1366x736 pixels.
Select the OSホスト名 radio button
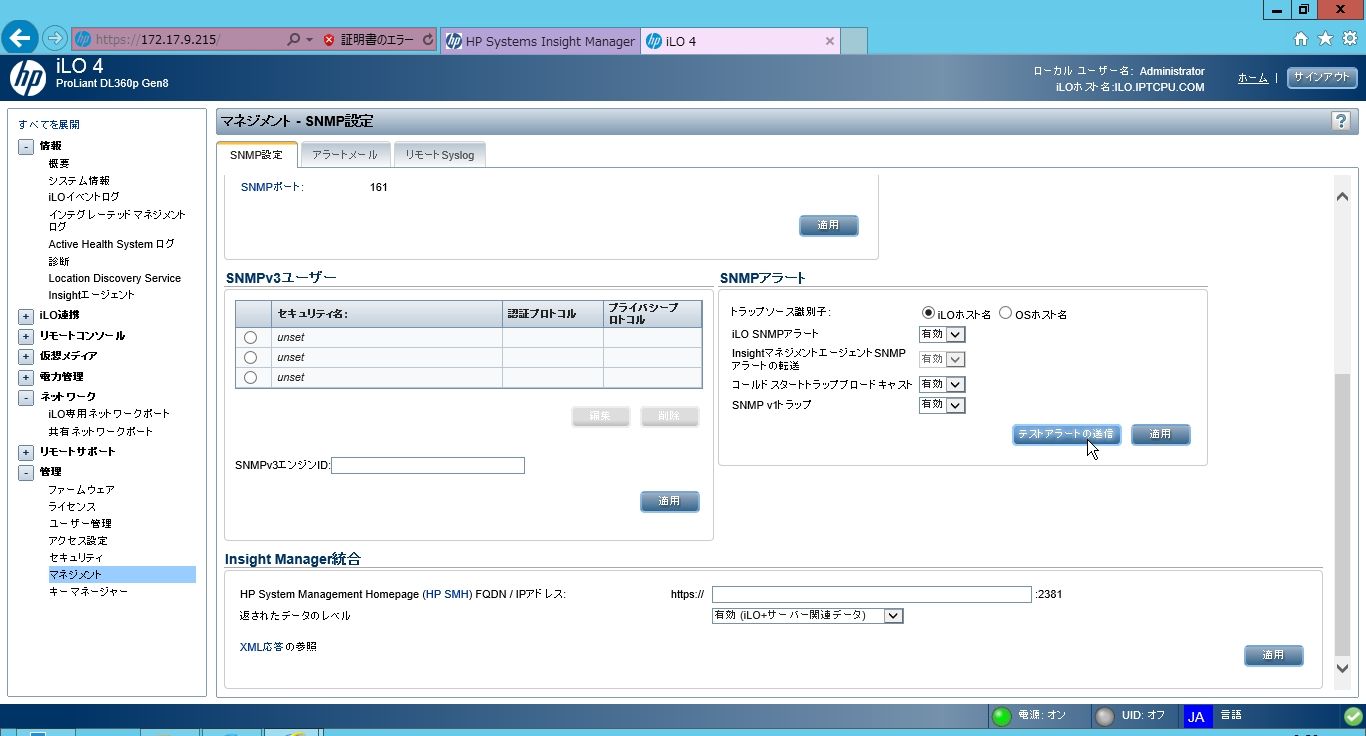click(1005, 313)
